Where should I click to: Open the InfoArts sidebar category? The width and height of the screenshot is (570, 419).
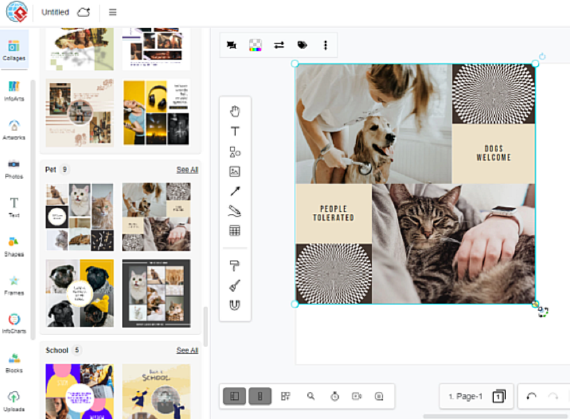point(14,91)
